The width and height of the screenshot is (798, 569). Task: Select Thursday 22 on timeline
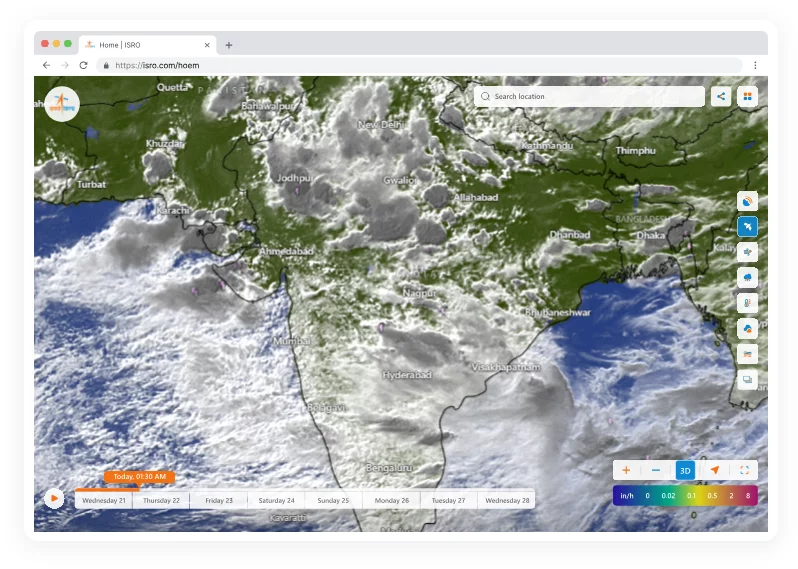161,500
